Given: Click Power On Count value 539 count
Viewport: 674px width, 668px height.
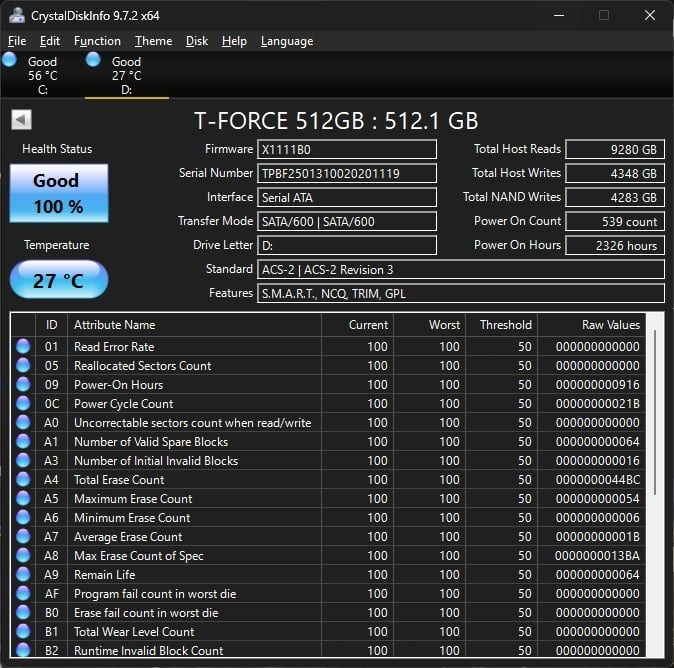Looking at the screenshot, I should (x=615, y=221).
